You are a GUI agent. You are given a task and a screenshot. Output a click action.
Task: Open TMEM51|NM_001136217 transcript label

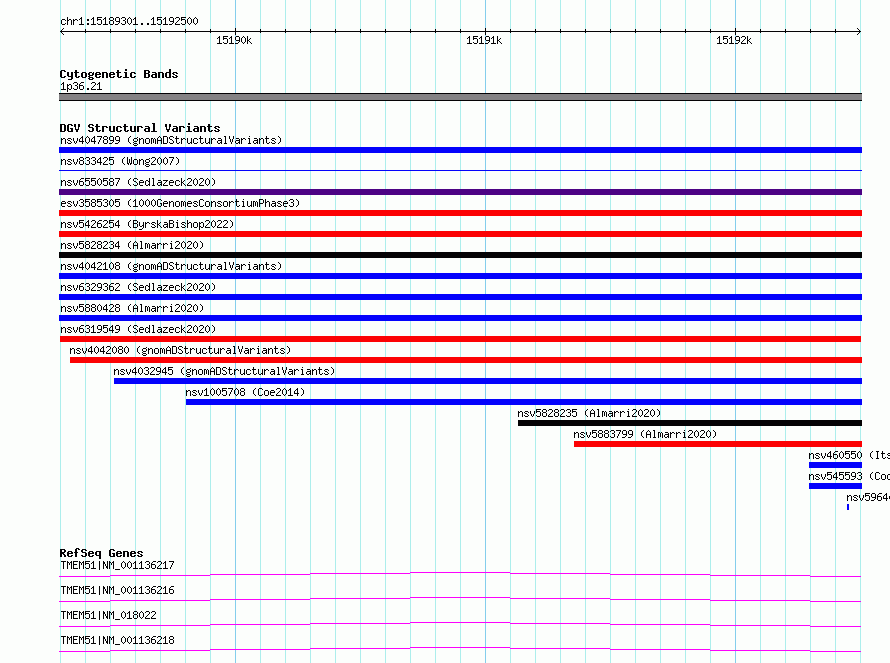tap(117, 565)
